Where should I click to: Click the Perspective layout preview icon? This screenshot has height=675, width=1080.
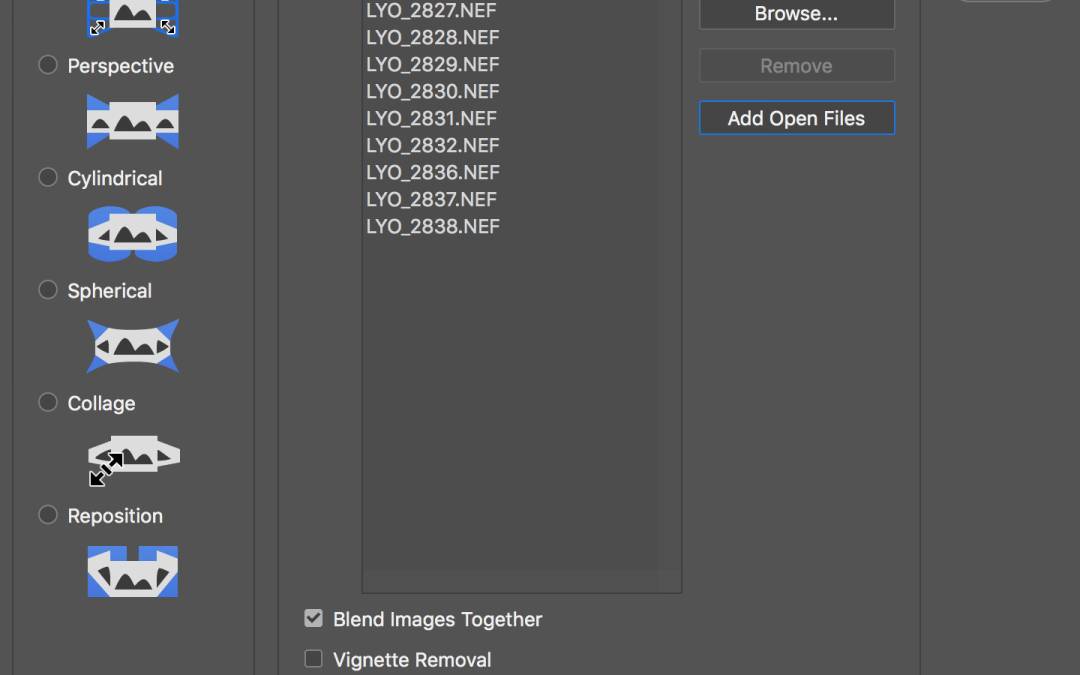pos(133,121)
